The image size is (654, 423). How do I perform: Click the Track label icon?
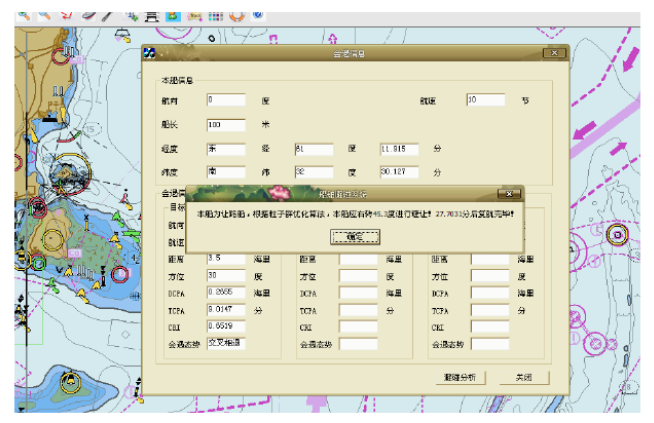point(195,16)
